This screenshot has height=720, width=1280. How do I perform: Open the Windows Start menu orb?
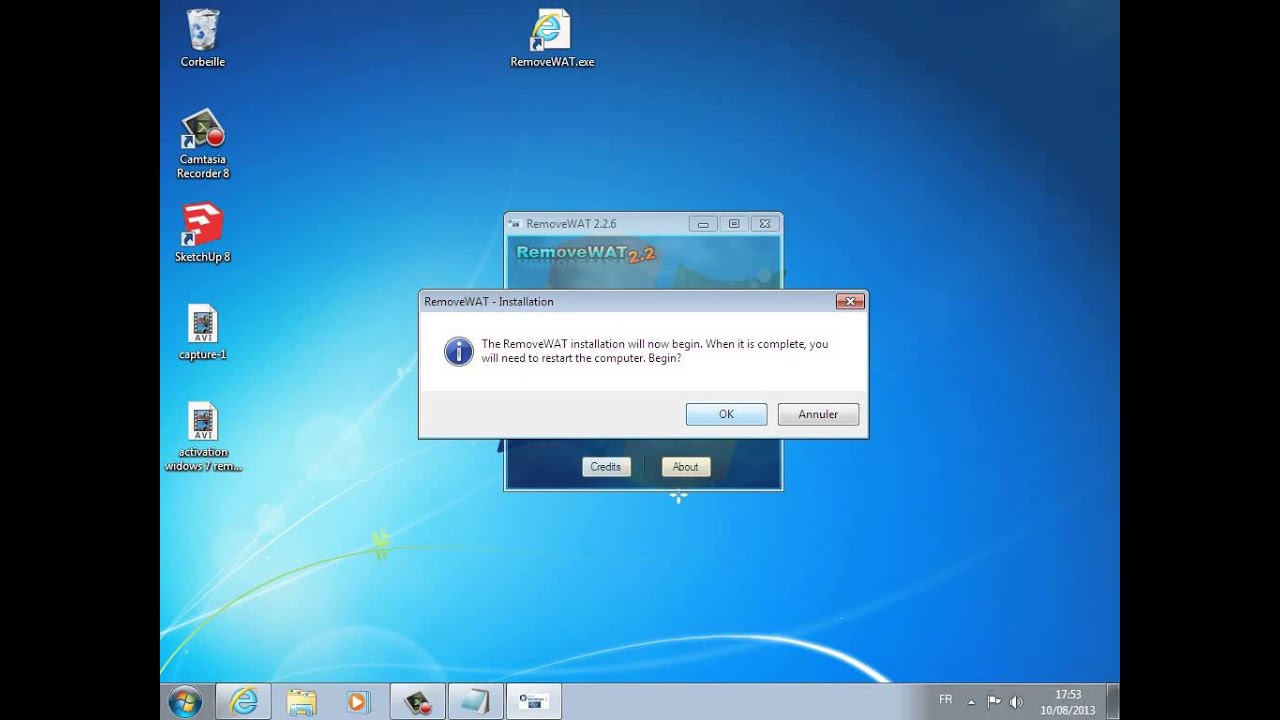185,701
